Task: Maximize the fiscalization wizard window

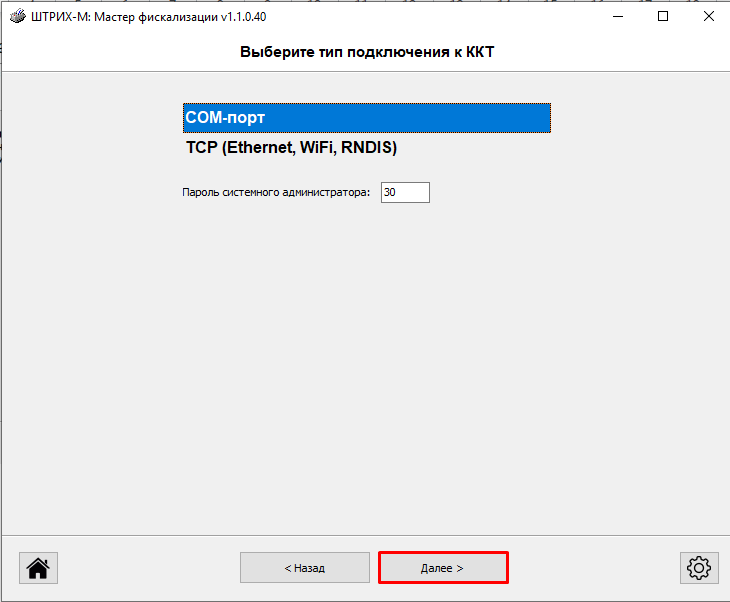Action: (662, 17)
